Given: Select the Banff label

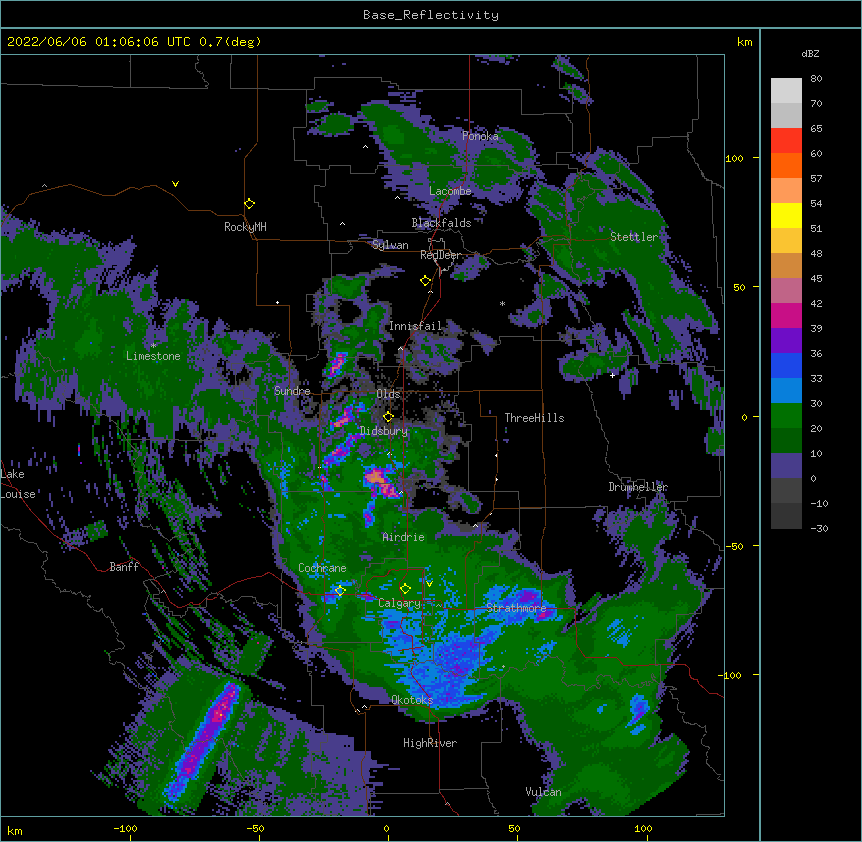Looking at the screenshot, I should (124, 567).
